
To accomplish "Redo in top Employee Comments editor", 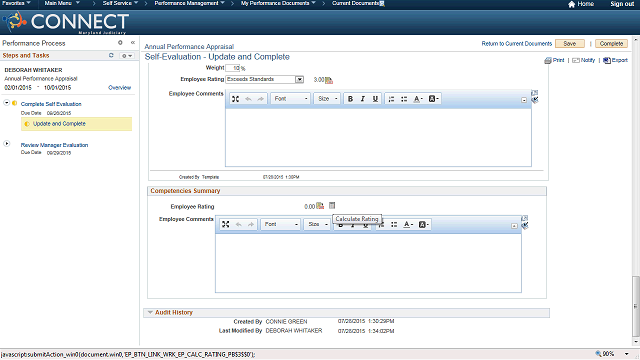I will 260,99.
